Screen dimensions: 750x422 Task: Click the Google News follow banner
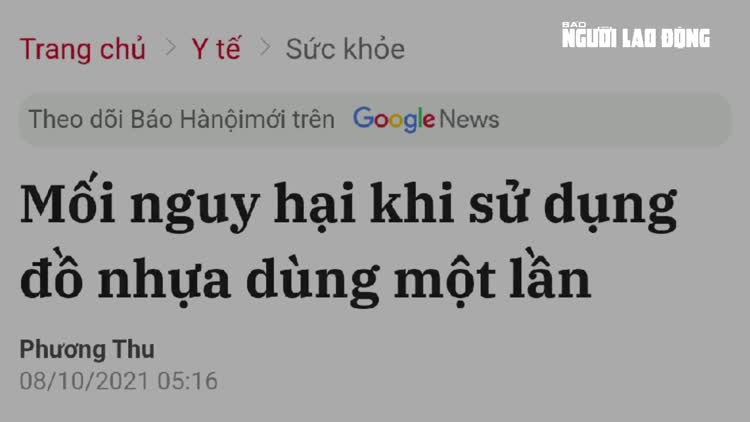(x=375, y=120)
